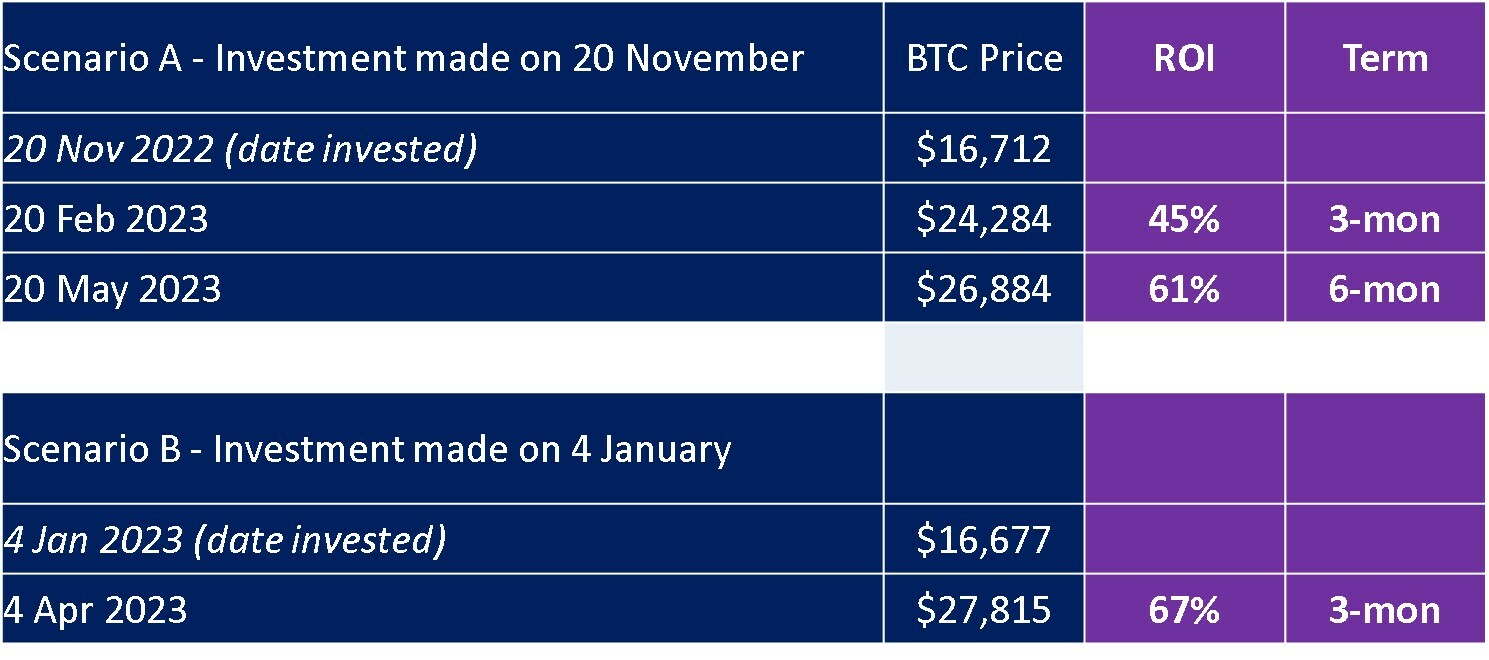Screen dimensions: 1489x660
Task: Click the 6-mon term cell
Action: [1386, 288]
